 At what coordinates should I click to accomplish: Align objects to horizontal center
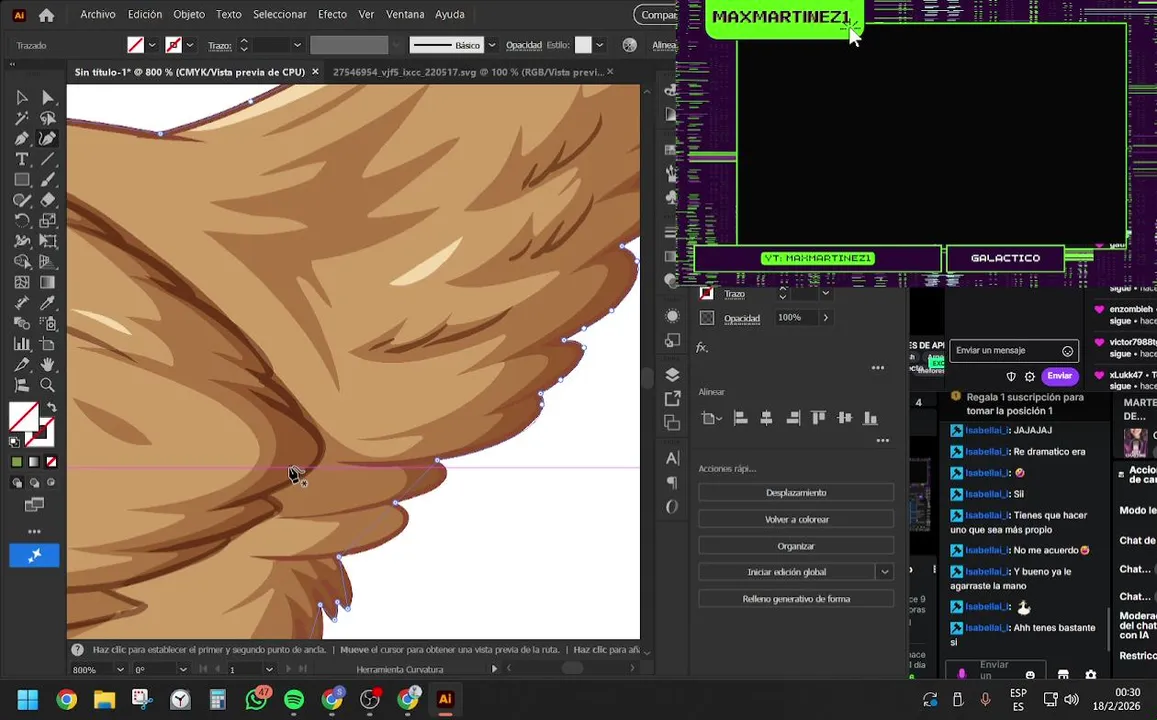tap(767, 418)
